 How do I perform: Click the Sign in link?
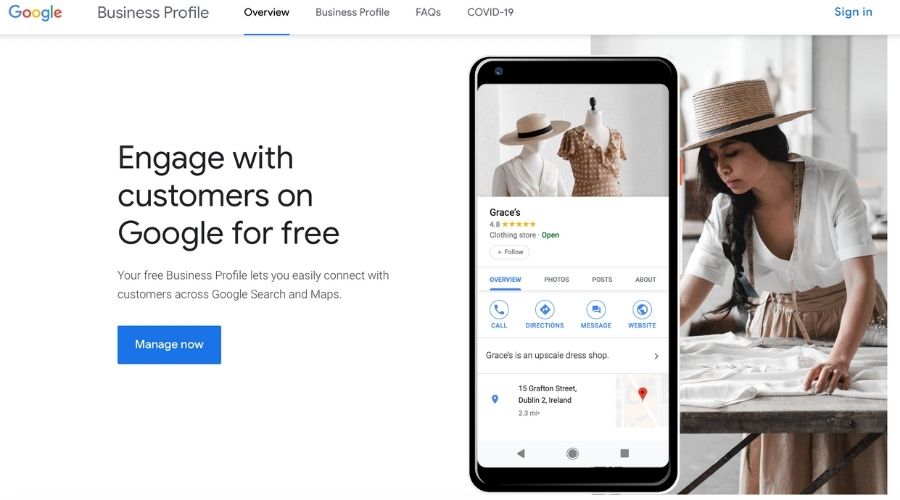click(x=853, y=12)
